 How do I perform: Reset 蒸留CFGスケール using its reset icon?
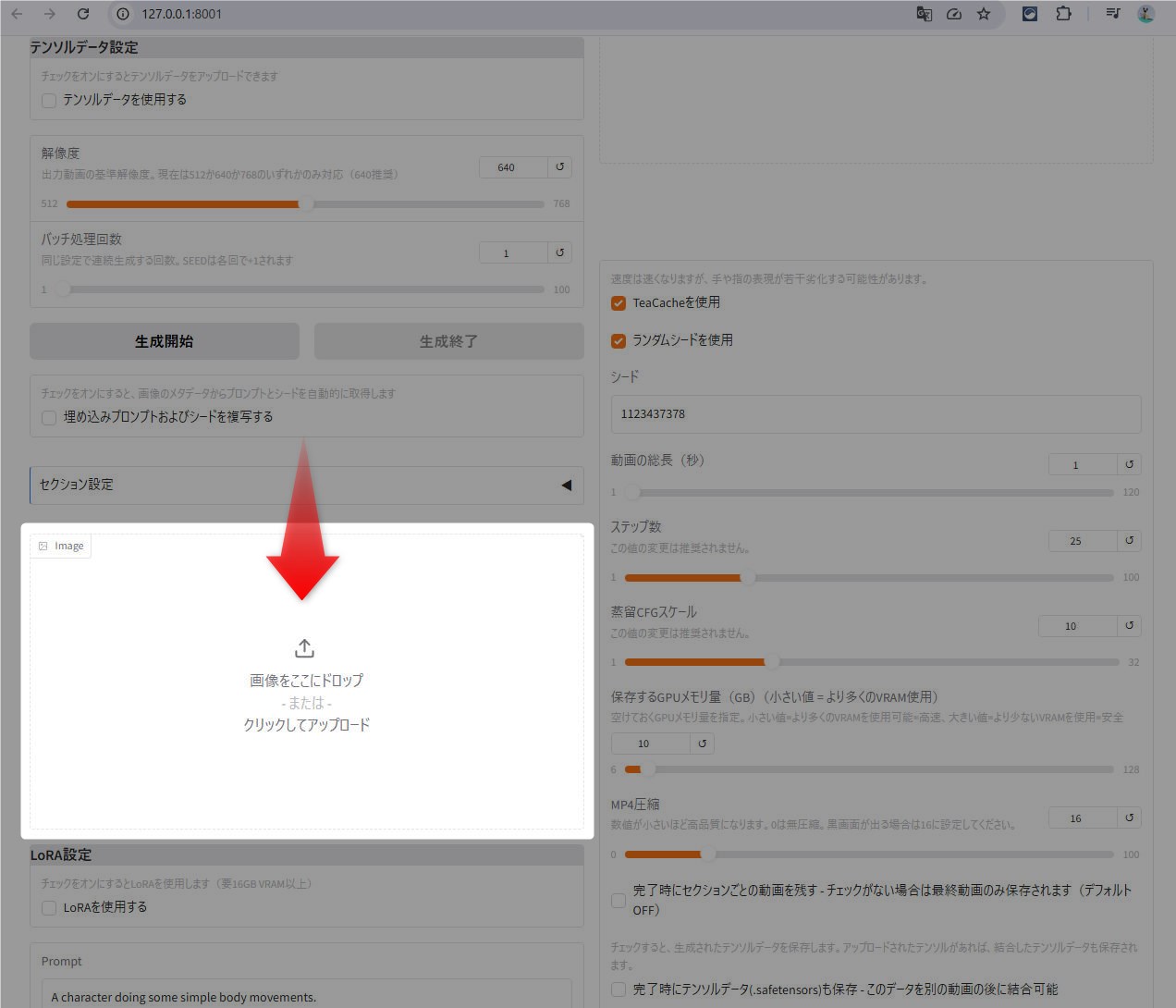point(1129,626)
